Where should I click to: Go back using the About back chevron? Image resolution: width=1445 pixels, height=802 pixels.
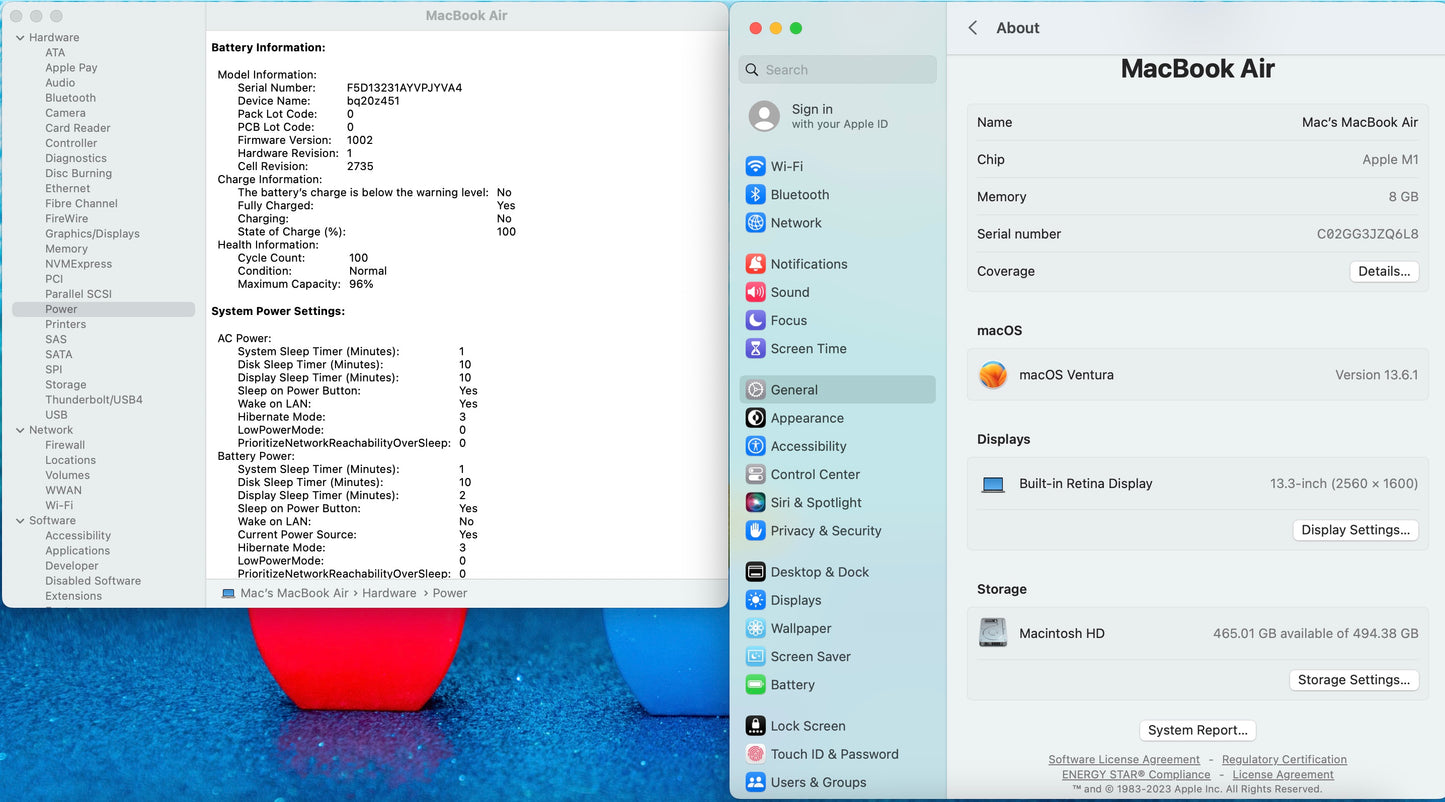(x=973, y=28)
